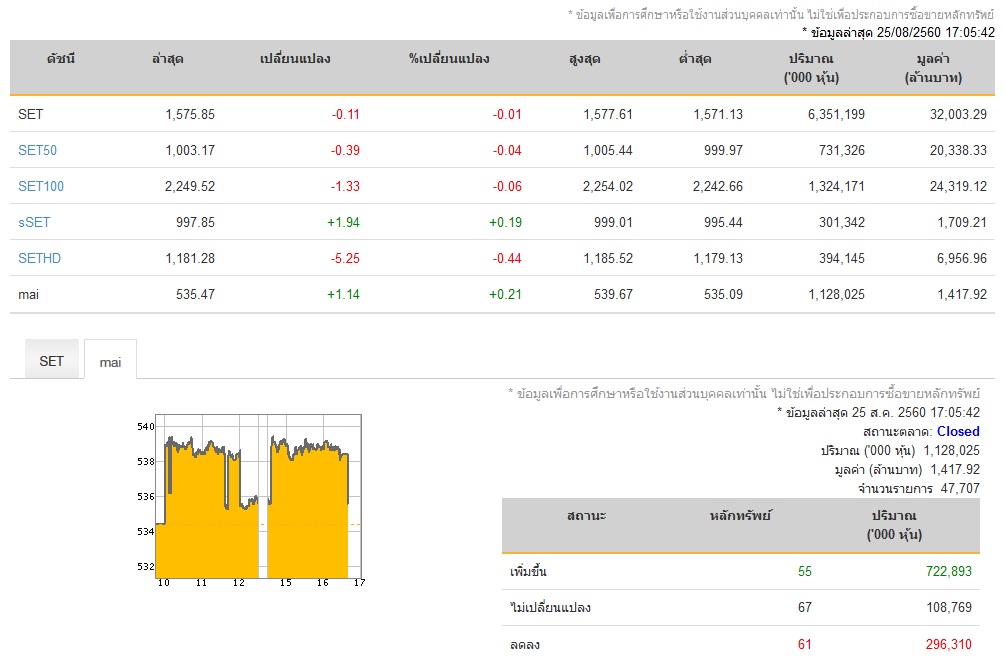The height and width of the screenshot is (658, 1005).
Task: Select the mai row label in index table
Action: click(x=28, y=294)
